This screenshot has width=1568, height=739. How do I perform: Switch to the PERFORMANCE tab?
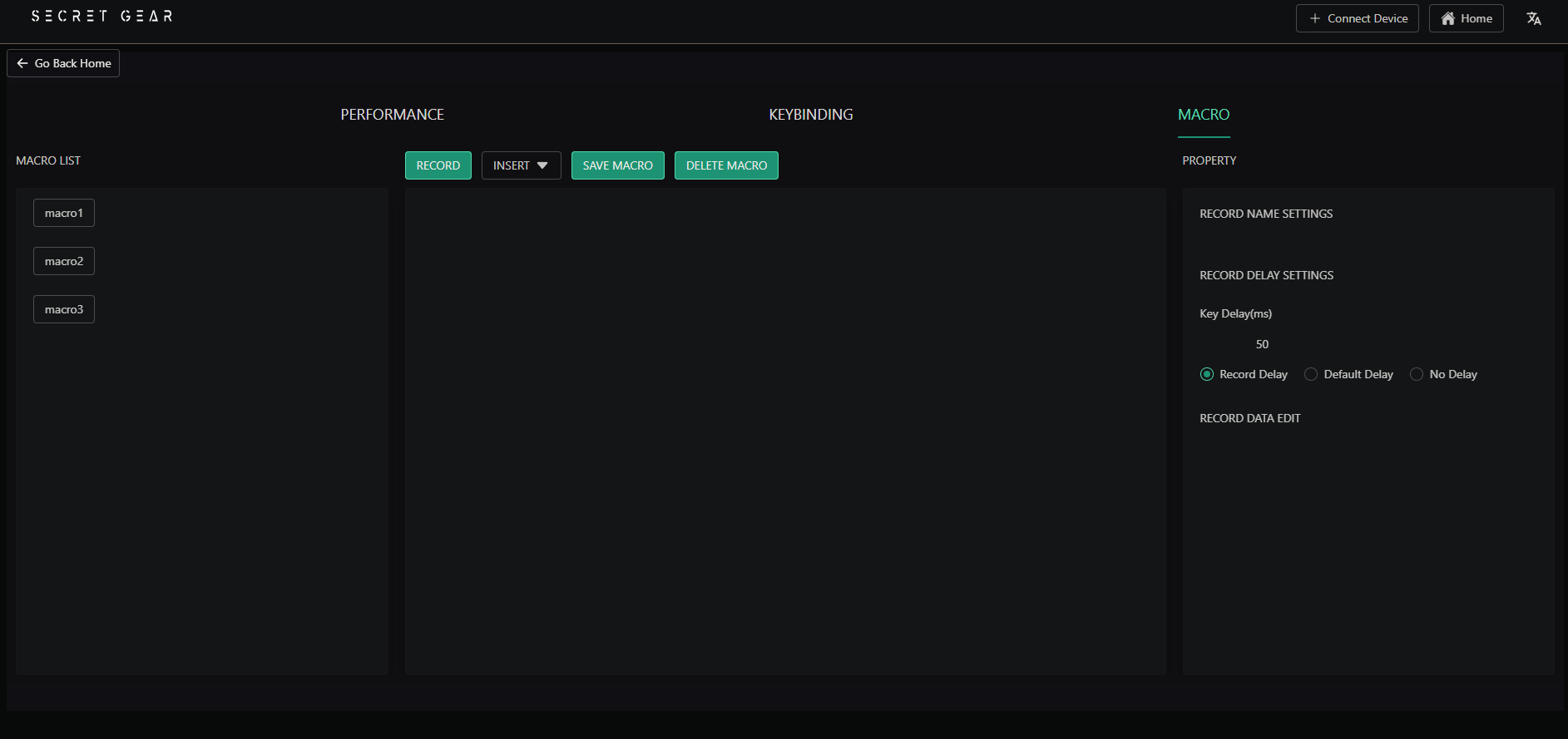[392, 115]
